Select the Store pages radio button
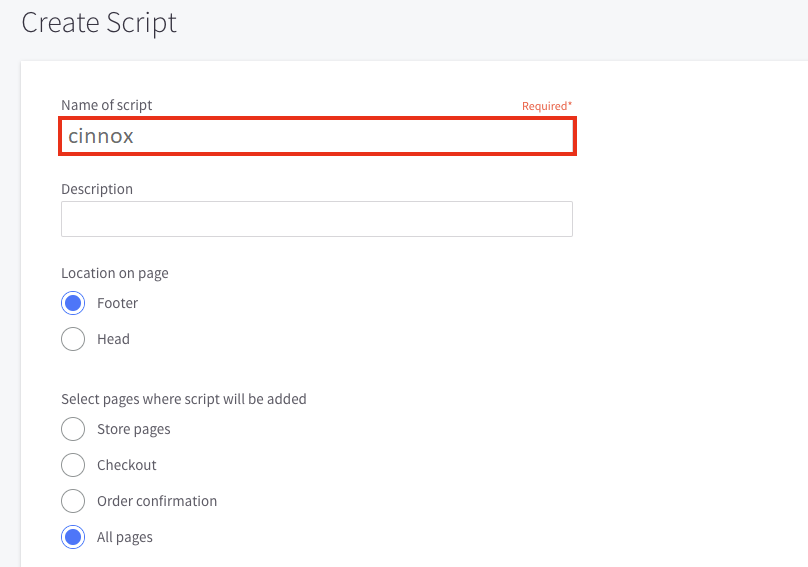The image size is (808, 567). (73, 429)
